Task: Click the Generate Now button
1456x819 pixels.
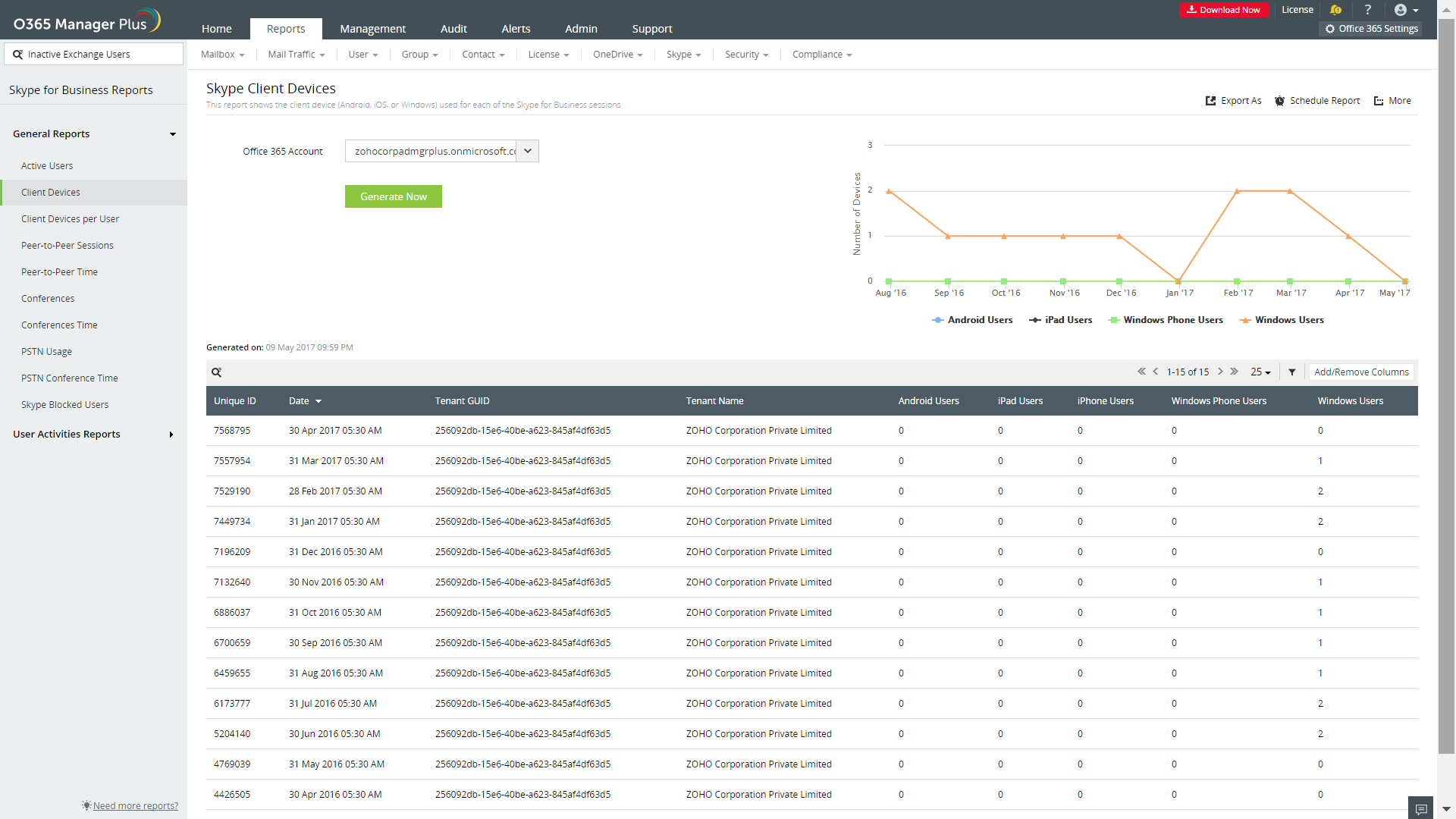Action: coord(393,196)
